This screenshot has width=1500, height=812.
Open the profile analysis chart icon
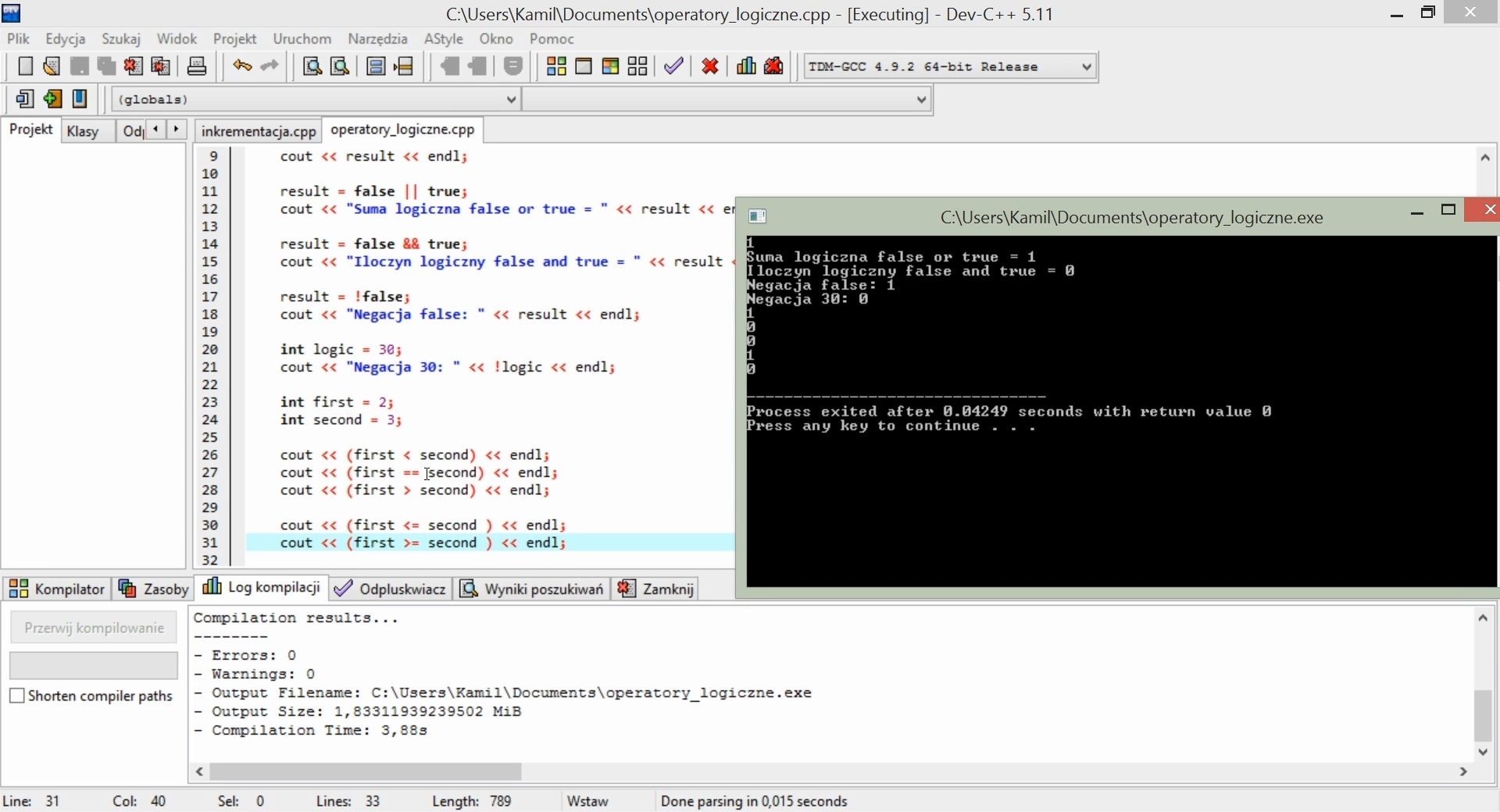tap(747, 67)
